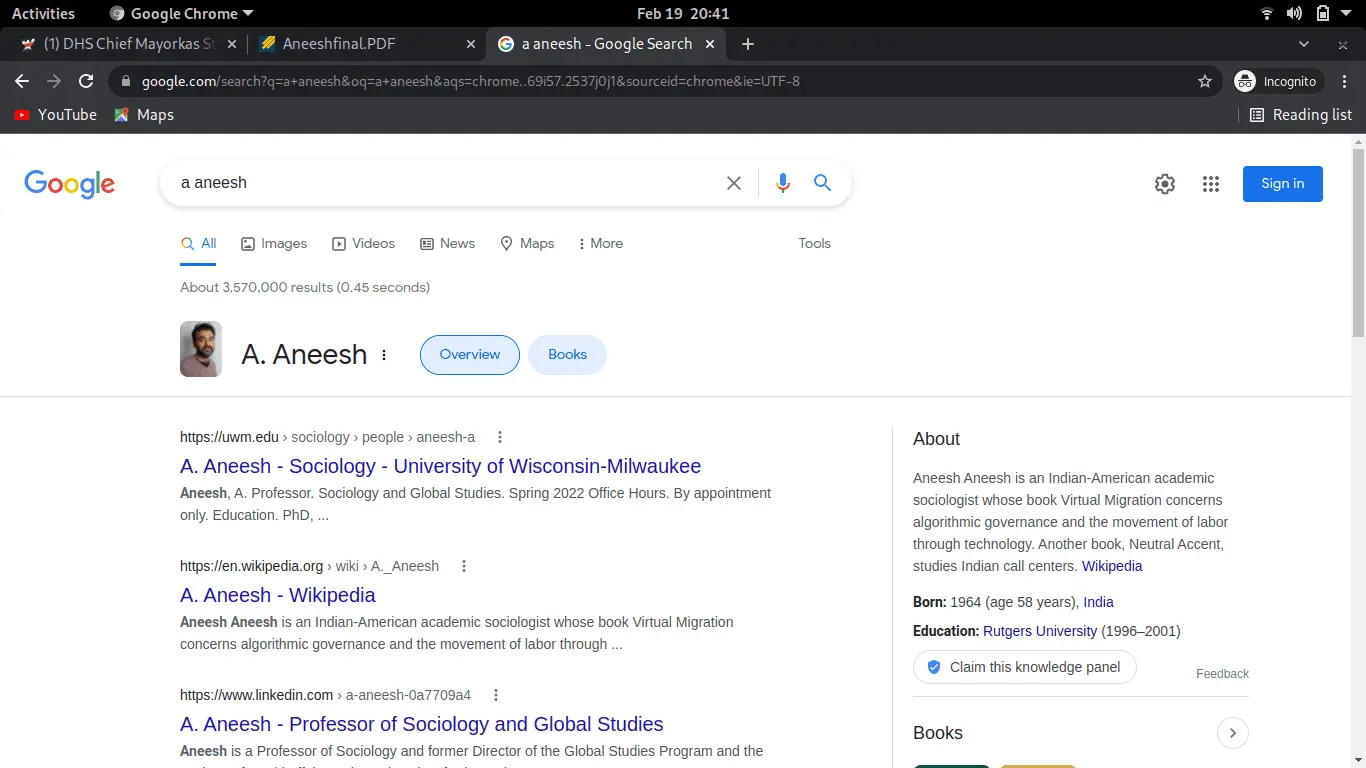Switch to the DHS Chief Mayorkas tab
1366x768 pixels.
(128, 44)
